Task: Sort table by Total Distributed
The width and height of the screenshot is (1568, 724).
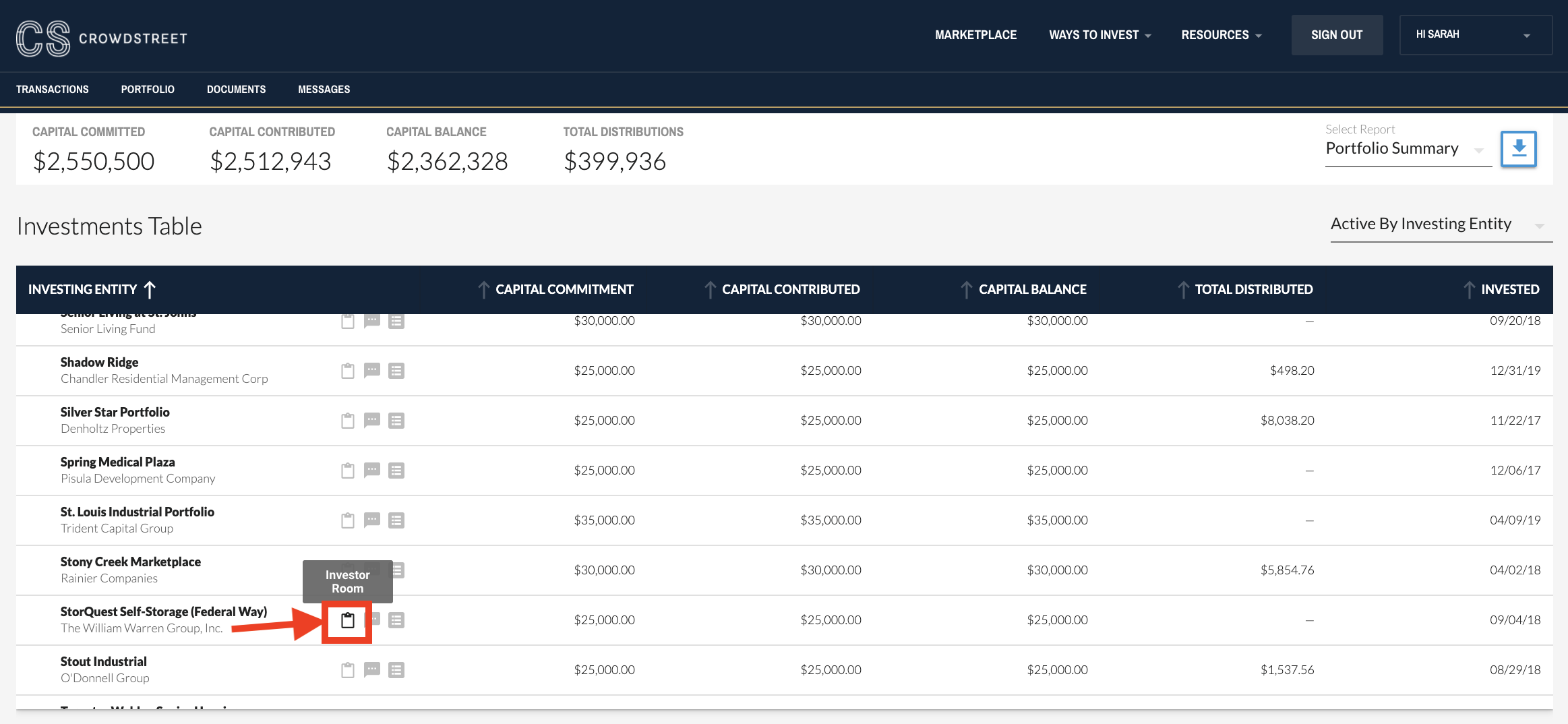Action: pyautogui.click(x=1246, y=290)
